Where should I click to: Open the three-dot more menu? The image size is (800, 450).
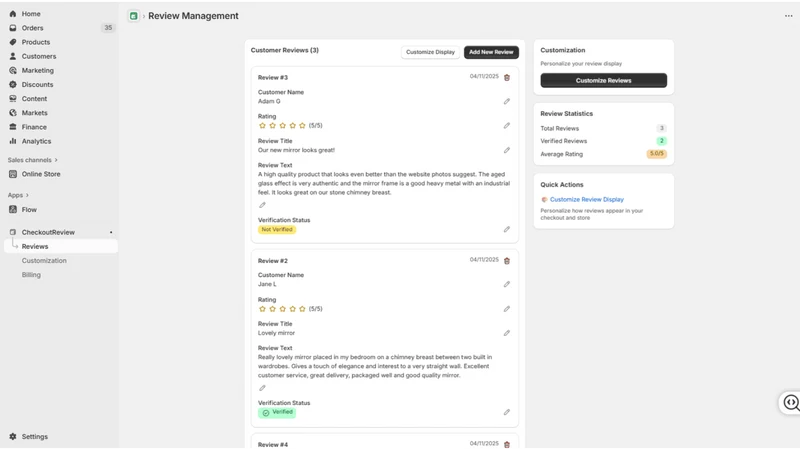788,16
